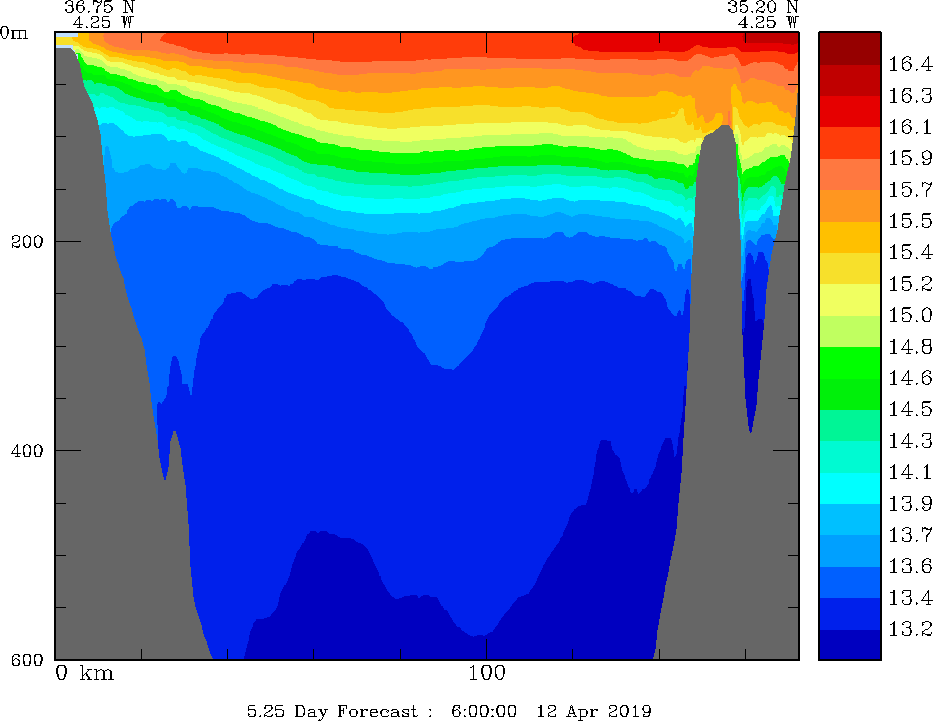The image size is (933, 721).
Task: Click the 200 depth axis label
Action: pyautogui.click(x=27, y=242)
